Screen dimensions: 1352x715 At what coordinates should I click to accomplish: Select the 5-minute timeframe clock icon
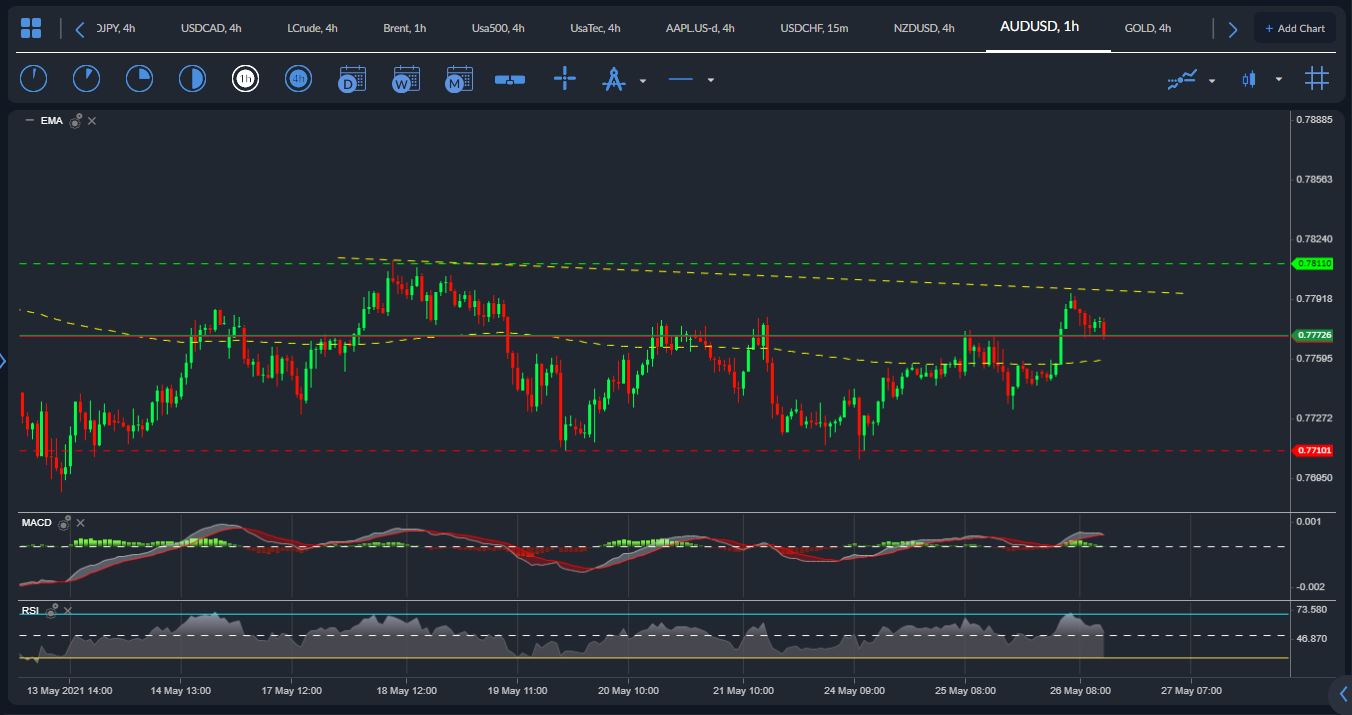click(87, 79)
